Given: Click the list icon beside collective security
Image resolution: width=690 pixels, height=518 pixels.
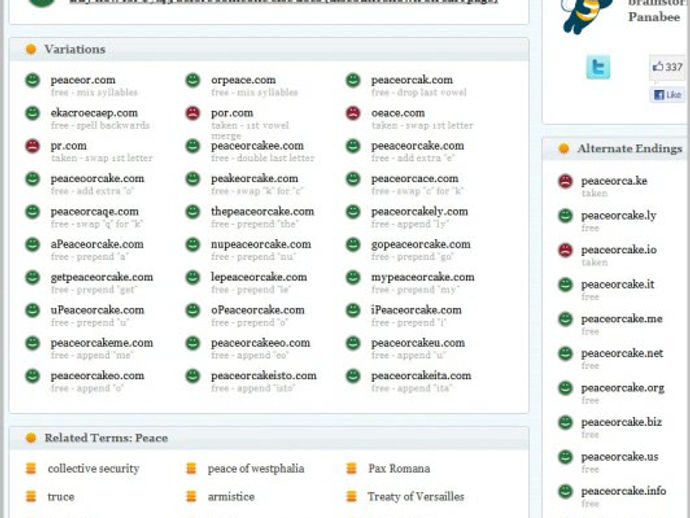Looking at the screenshot, I should 31,468.
